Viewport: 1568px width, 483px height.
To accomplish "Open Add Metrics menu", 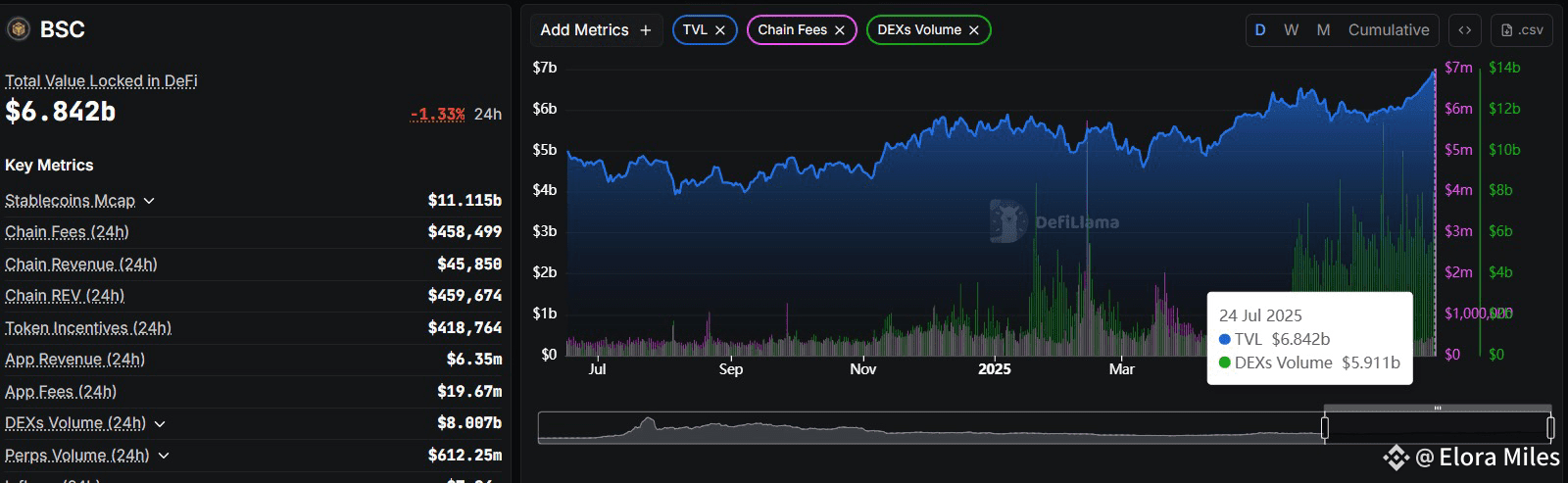I will [x=596, y=30].
